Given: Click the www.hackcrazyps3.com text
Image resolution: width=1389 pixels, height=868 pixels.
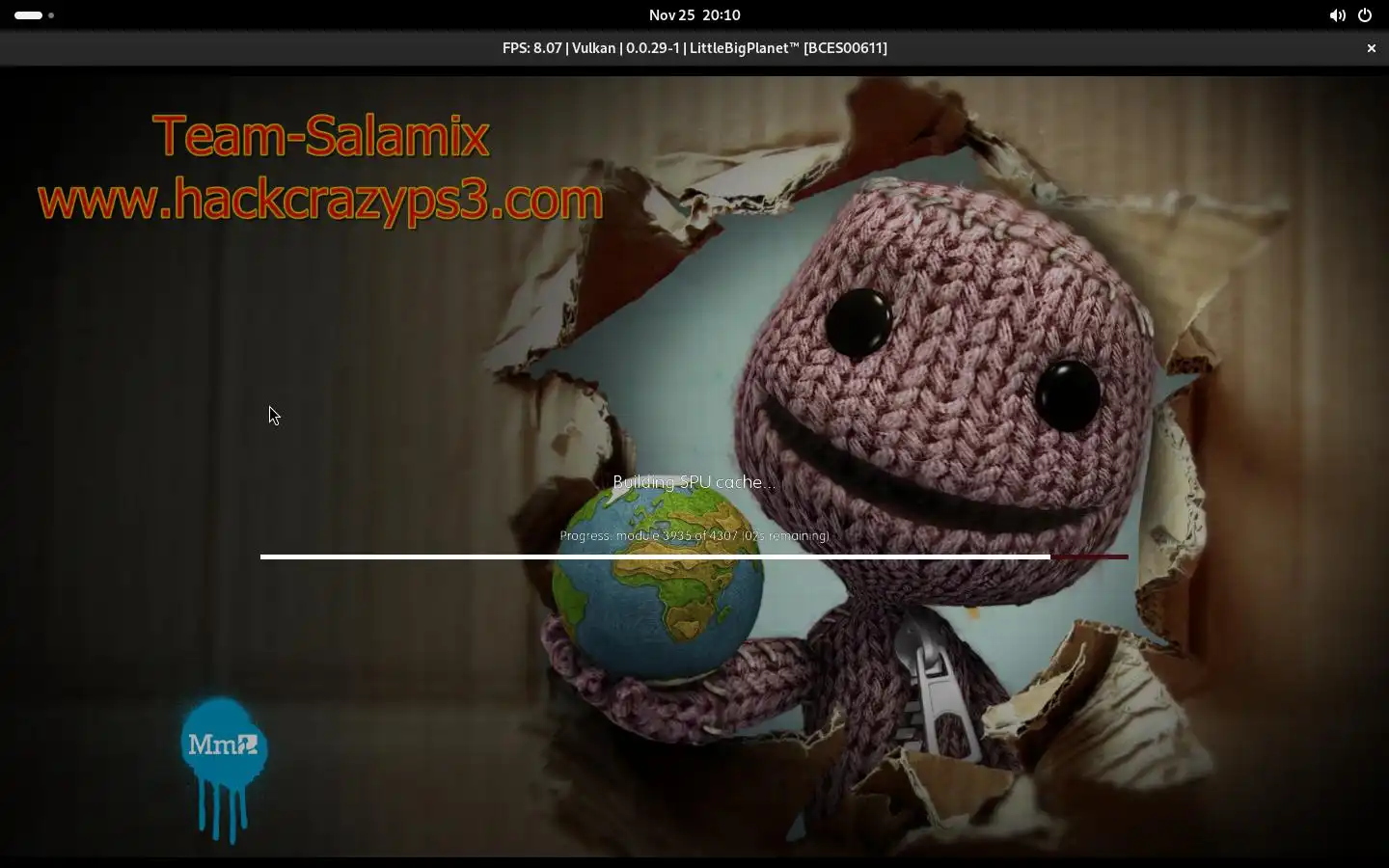Looking at the screenshot, I should pyautogui.click(x=320, y=200).
